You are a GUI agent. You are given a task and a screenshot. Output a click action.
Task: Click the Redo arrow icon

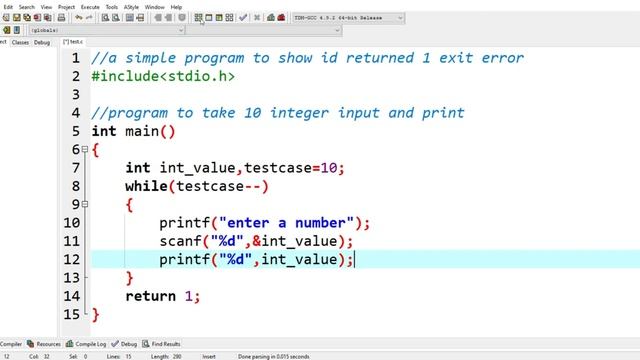89,18
